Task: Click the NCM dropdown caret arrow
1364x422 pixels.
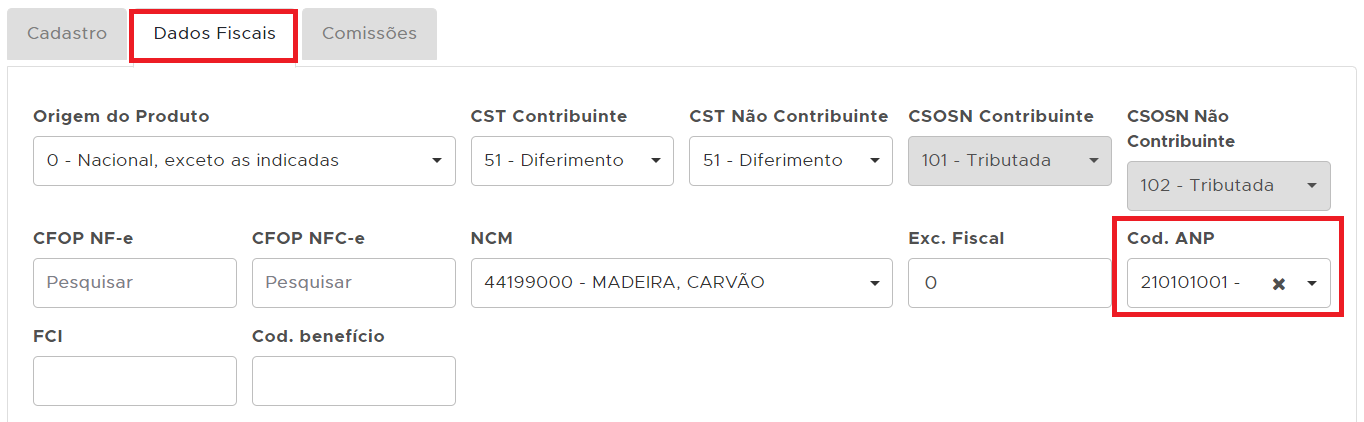Action: pos(875,283)
